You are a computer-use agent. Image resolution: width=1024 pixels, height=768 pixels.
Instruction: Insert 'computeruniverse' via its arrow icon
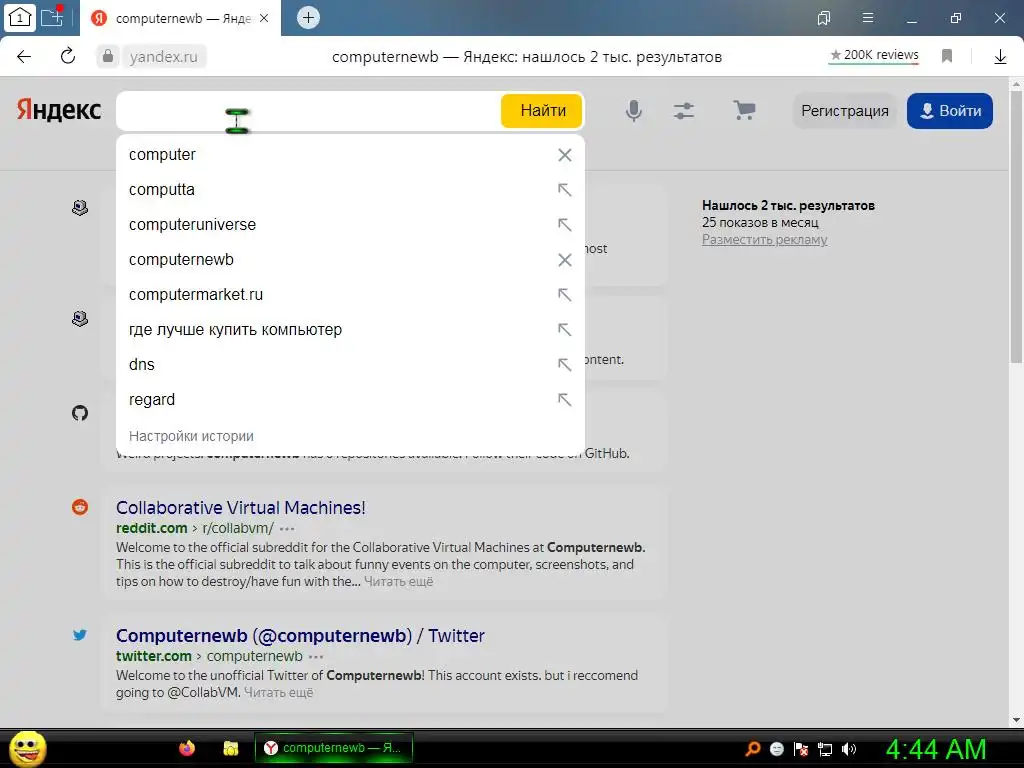tap(565, 225)
